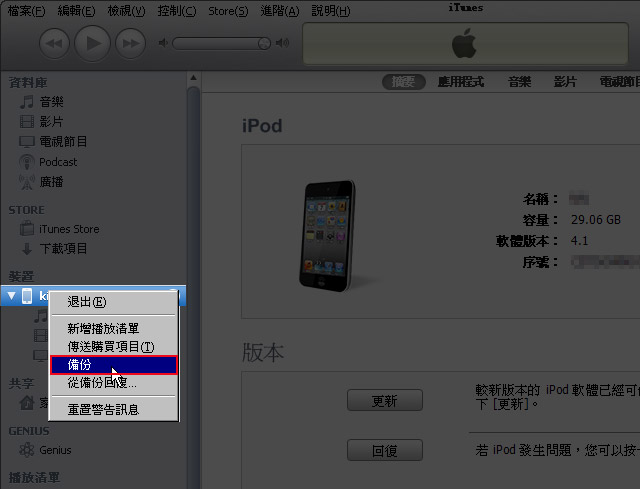Click the 更新 button
The height and width of the screenshot is (489, 640).
(384, 400)
